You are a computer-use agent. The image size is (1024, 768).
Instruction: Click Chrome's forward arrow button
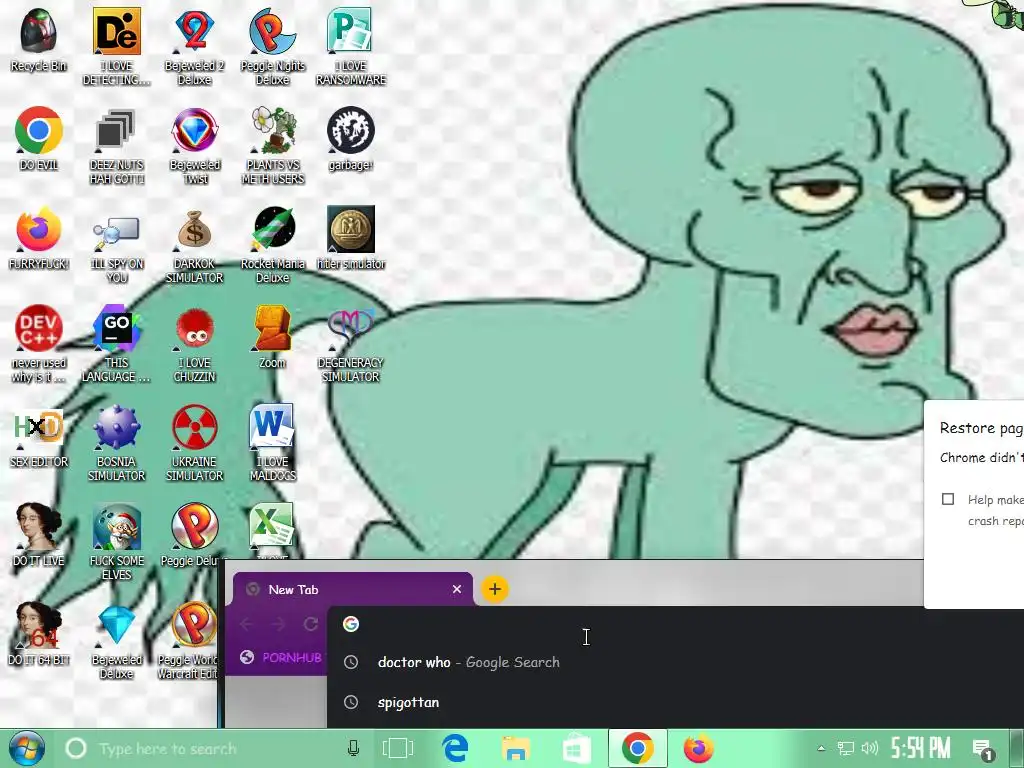pos(279,624)
